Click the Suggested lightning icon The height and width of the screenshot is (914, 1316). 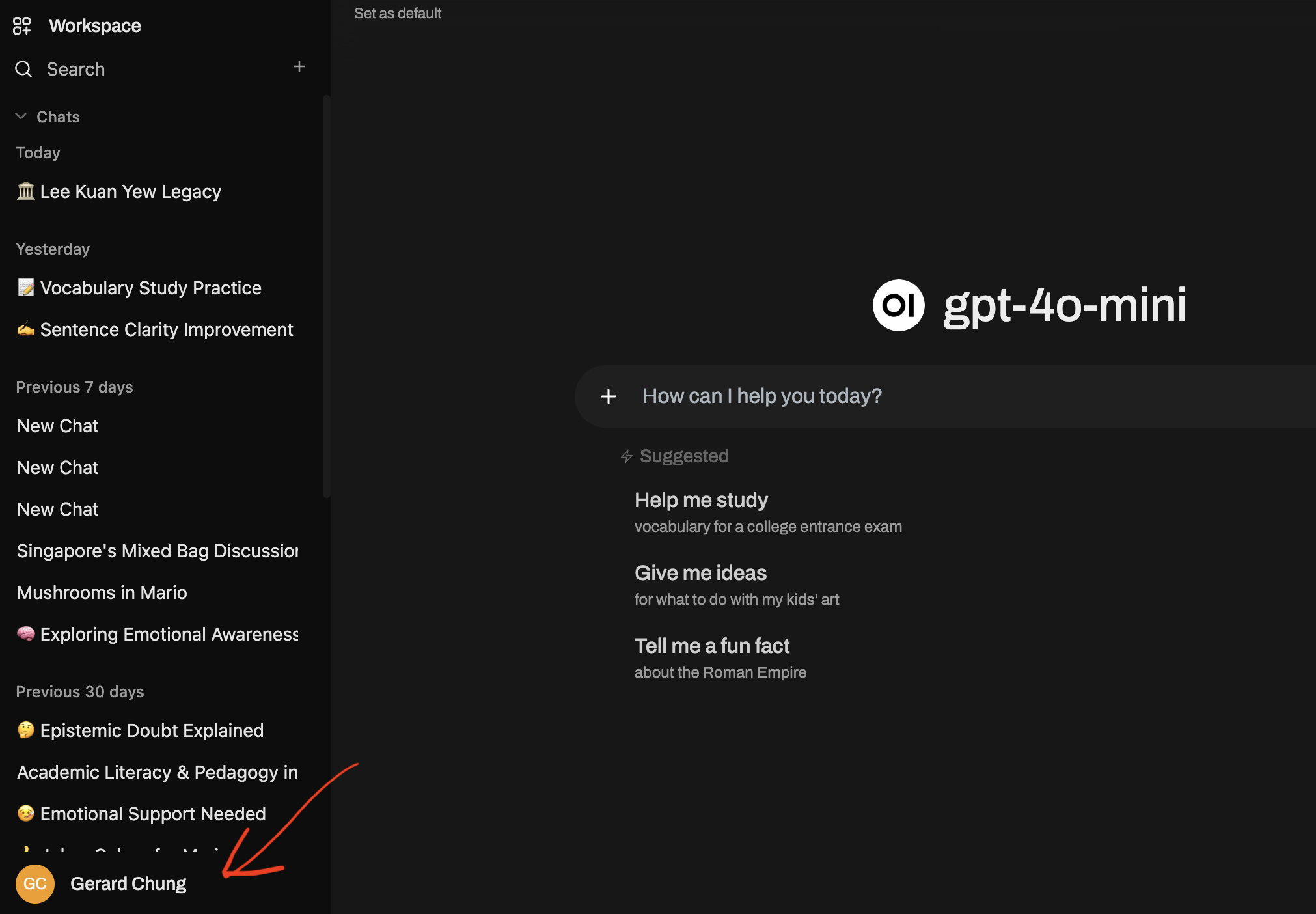tap(626, 456)
